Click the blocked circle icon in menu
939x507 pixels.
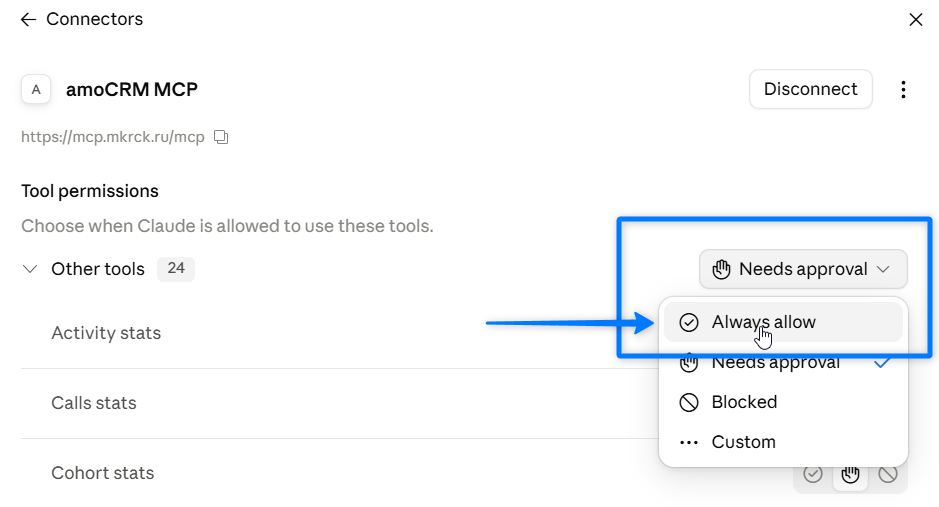pyautogui.click(x=689, y=402)
